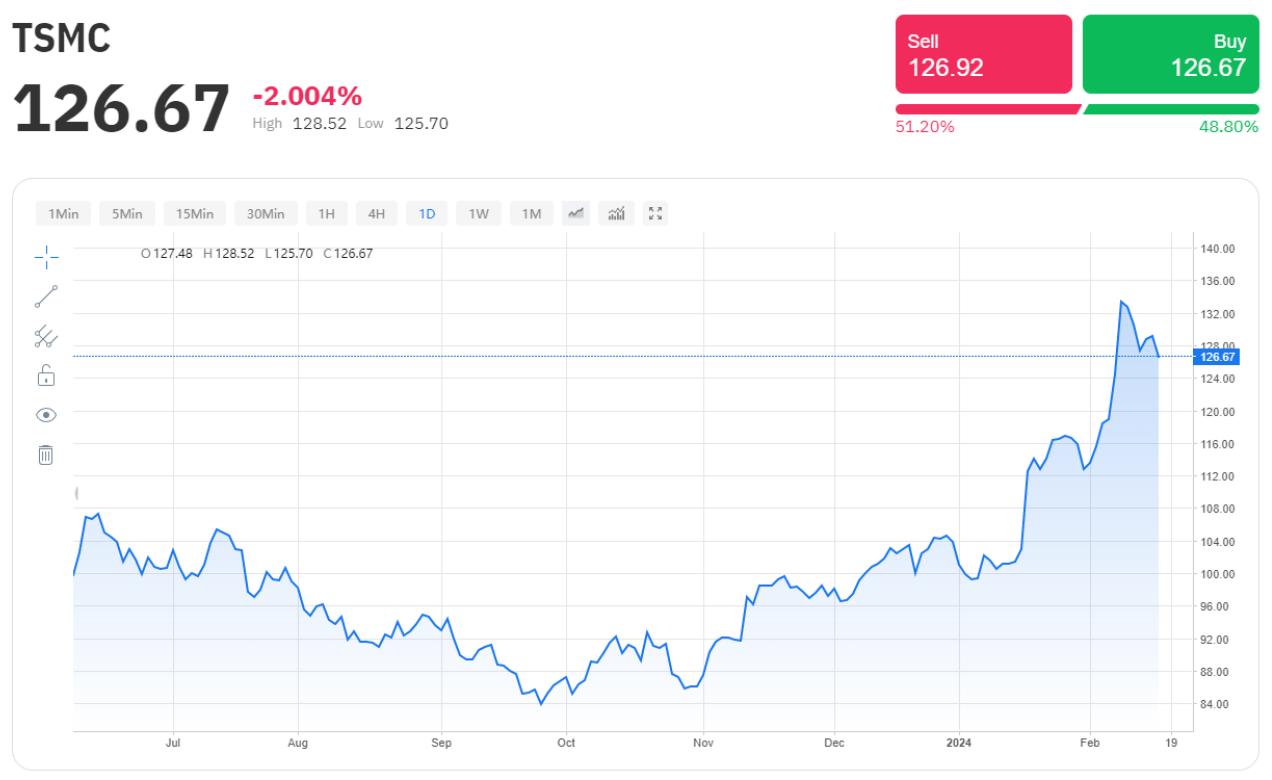Pick the trend line drawing tool
1272x780 pixels.
pyautogui.click(x=46, y=297)
